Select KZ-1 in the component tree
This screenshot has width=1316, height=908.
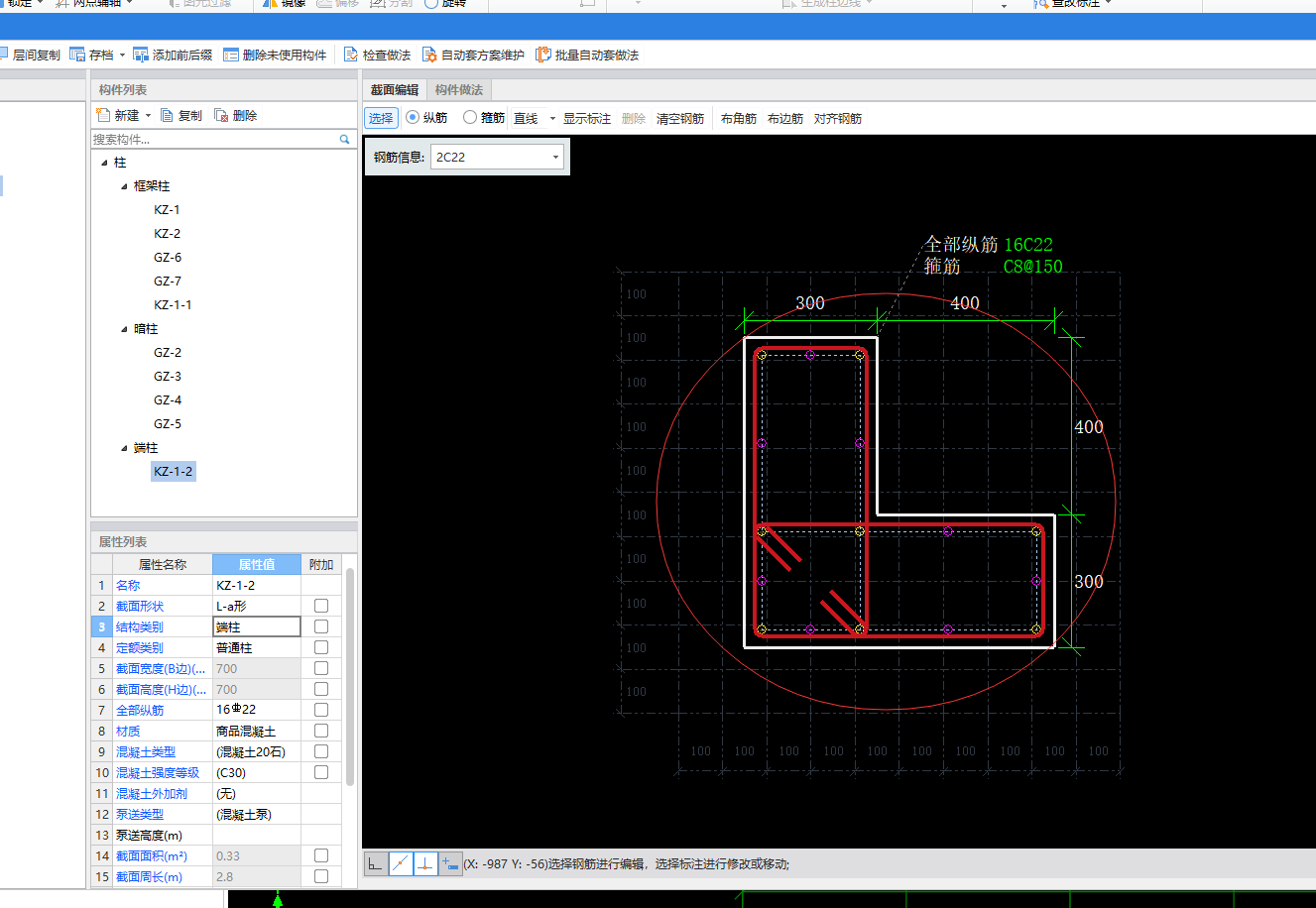click(167, 210)
